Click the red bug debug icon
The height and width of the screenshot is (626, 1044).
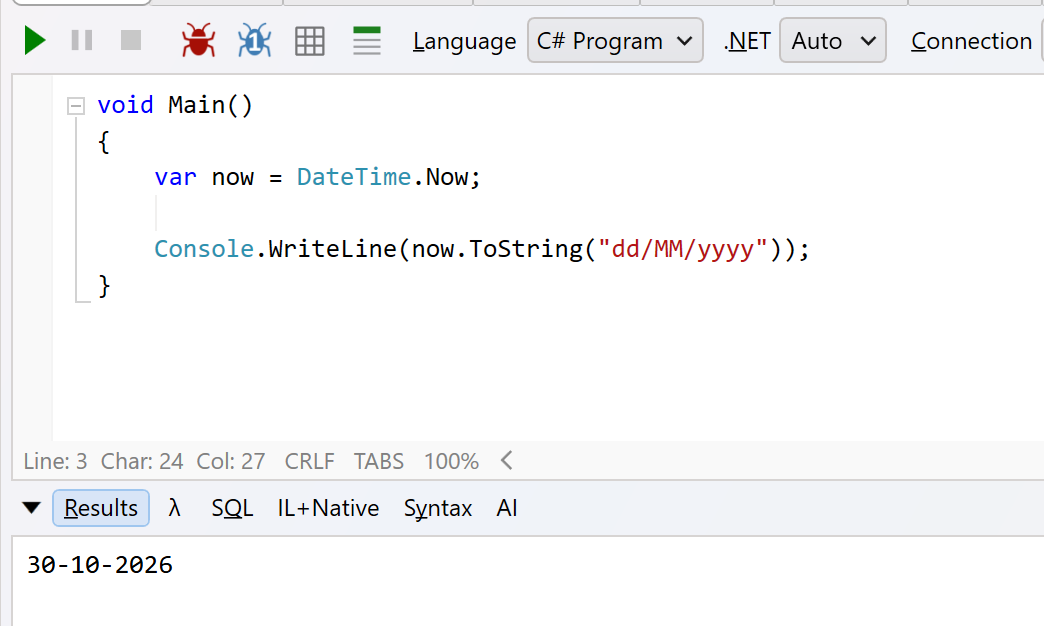pos(198,41)
